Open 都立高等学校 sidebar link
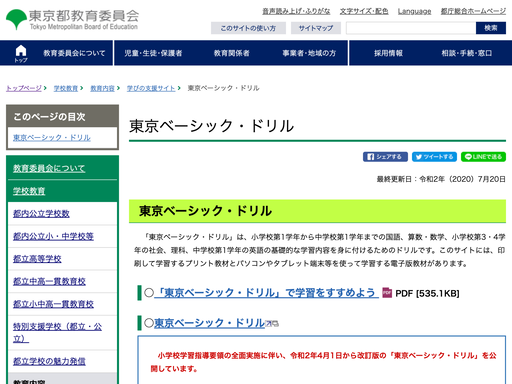Image resolution: width=512 pixels, height=384 pixels. (x=37, y=259)
